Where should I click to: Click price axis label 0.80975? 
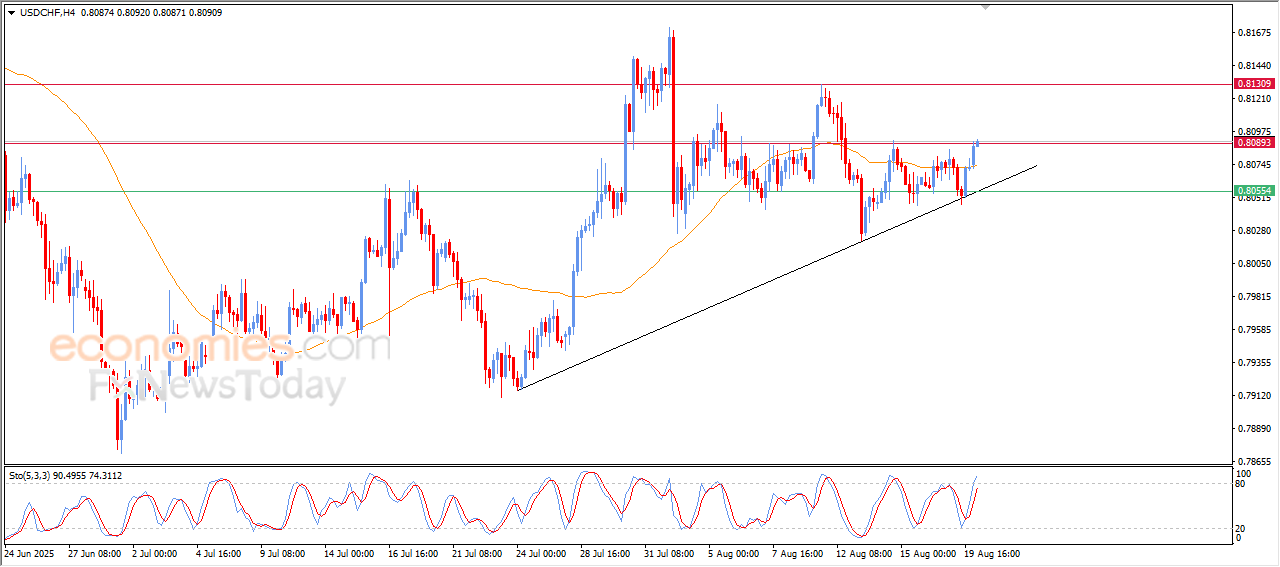pyautogui.click(x=1254, y=132)
